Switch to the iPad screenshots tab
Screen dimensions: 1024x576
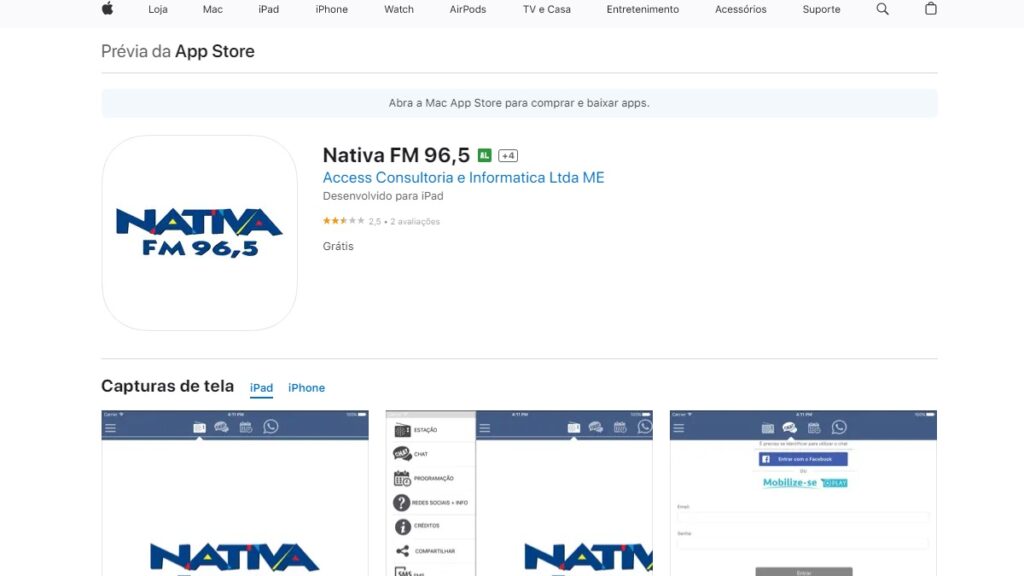click(x=261, y=388)
